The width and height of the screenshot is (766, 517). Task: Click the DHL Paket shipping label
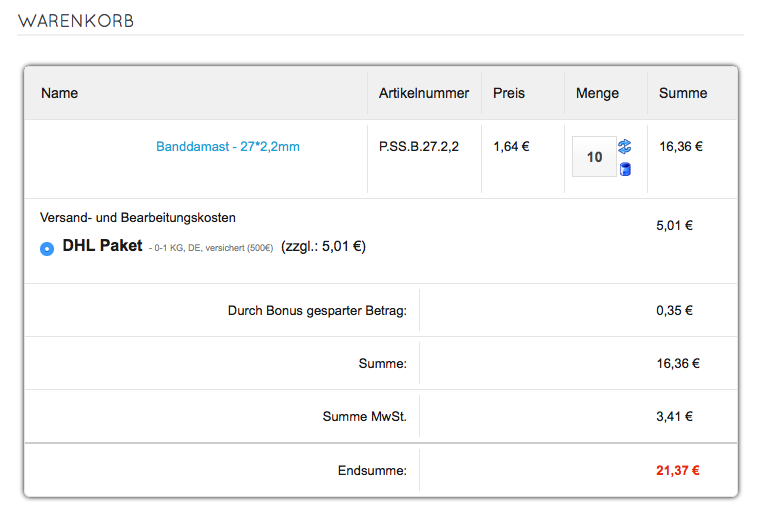[x=102, y=245]
